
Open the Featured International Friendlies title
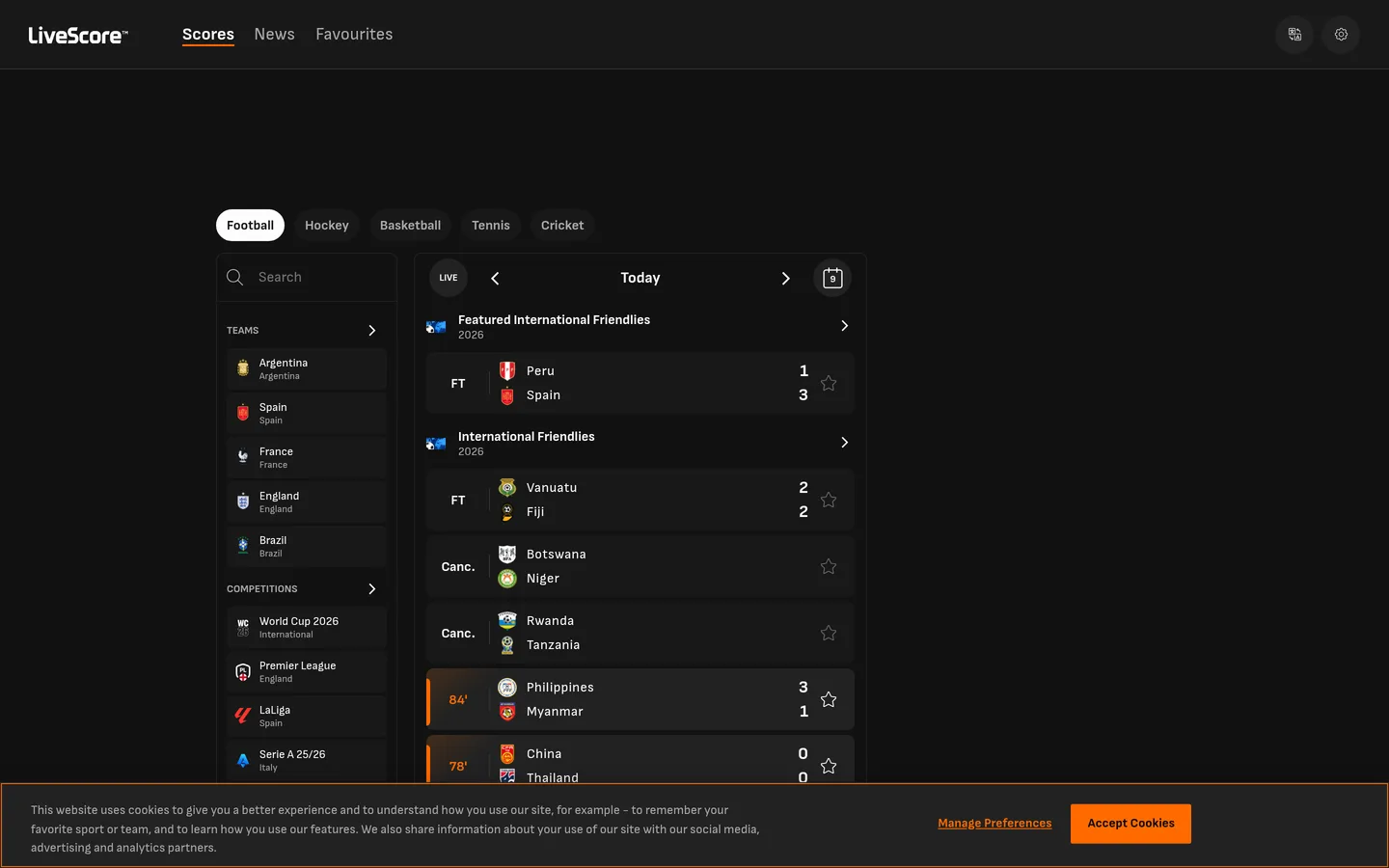click(554, 320)
